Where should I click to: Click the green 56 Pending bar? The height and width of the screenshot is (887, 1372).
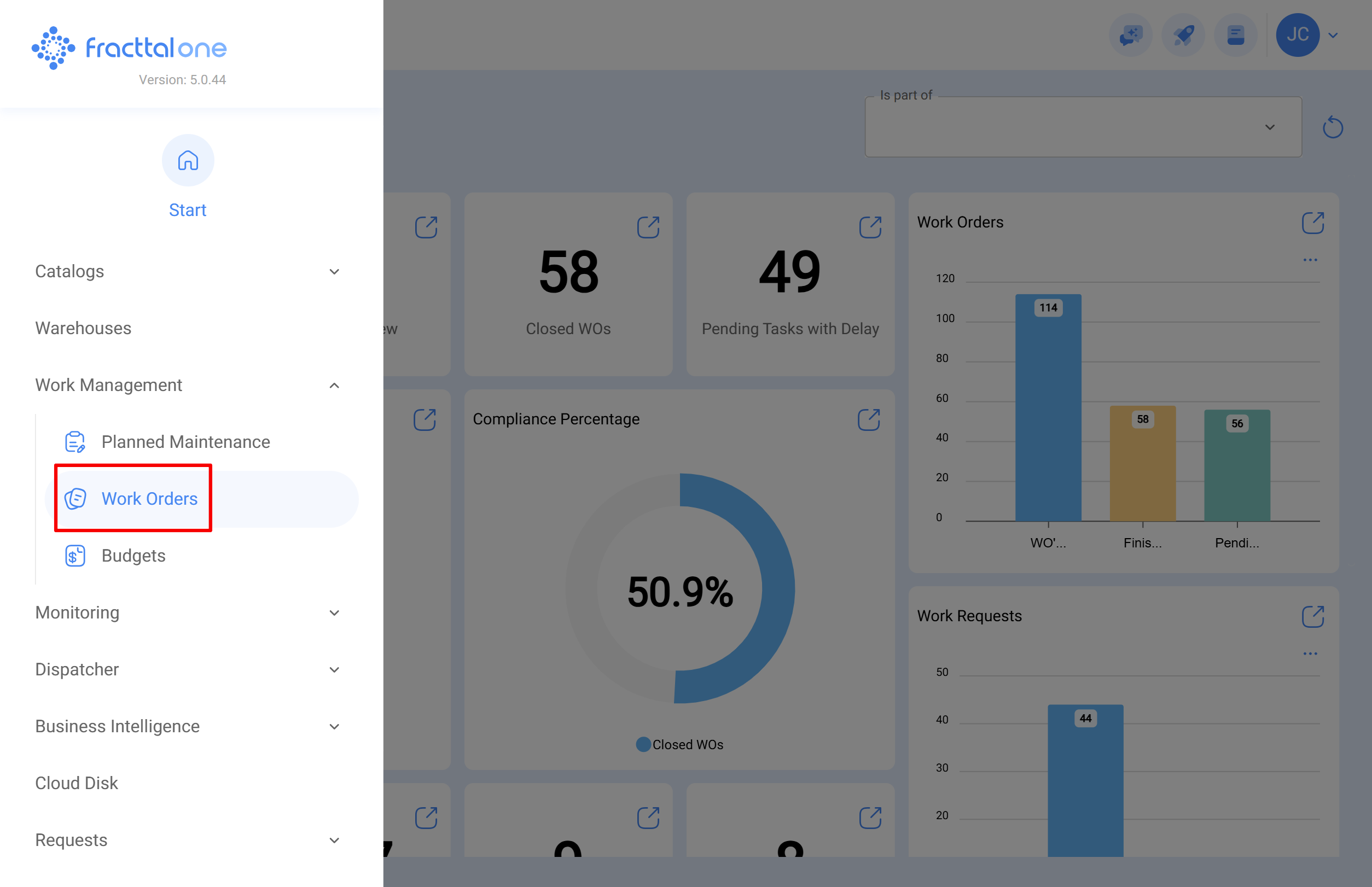pyautogui.click(x=1237, y=465)
